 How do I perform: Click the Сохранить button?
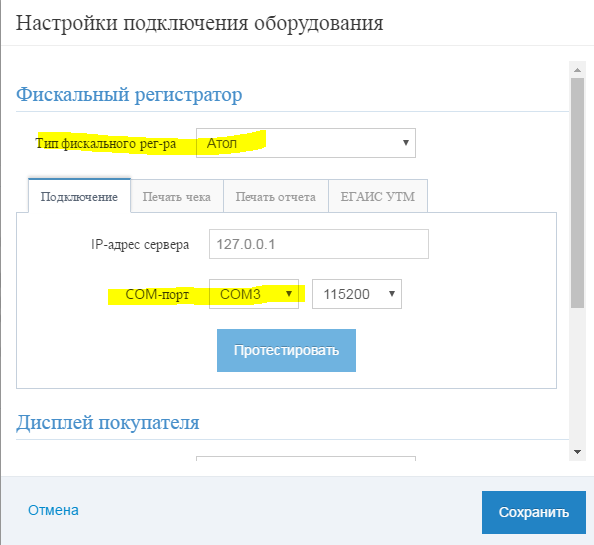point(534,512)
